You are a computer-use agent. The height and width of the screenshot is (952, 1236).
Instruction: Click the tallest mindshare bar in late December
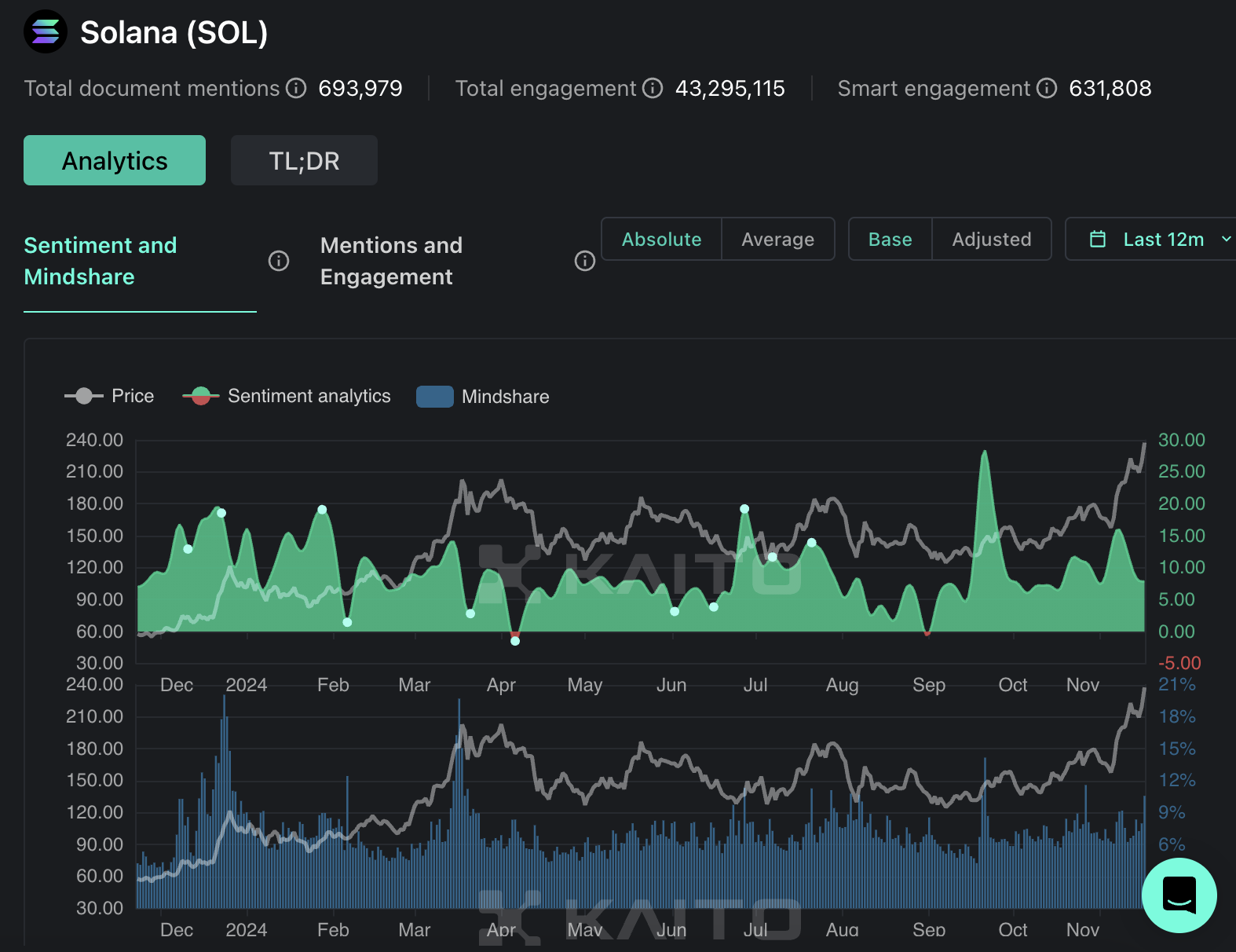pos(224,801)
